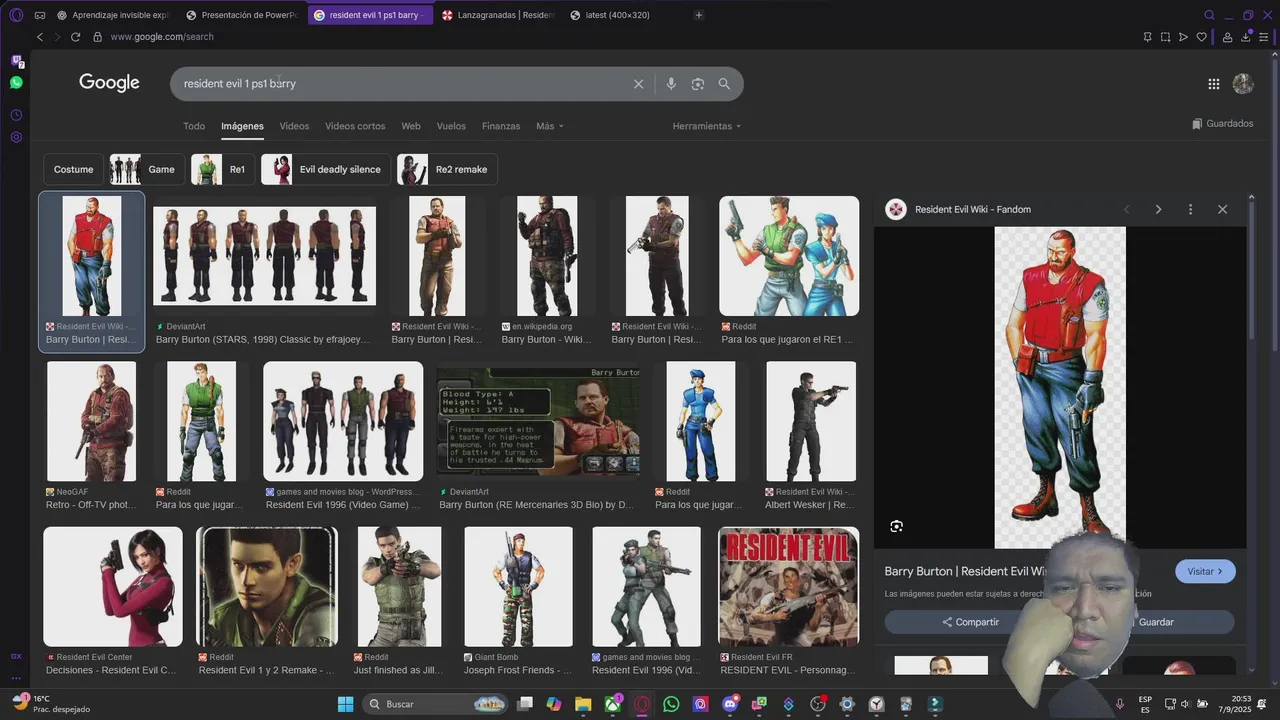Screen dimensions: 1280x720
Task: Search inside image with Lens icon on preview
Action: tap(896, 526)
